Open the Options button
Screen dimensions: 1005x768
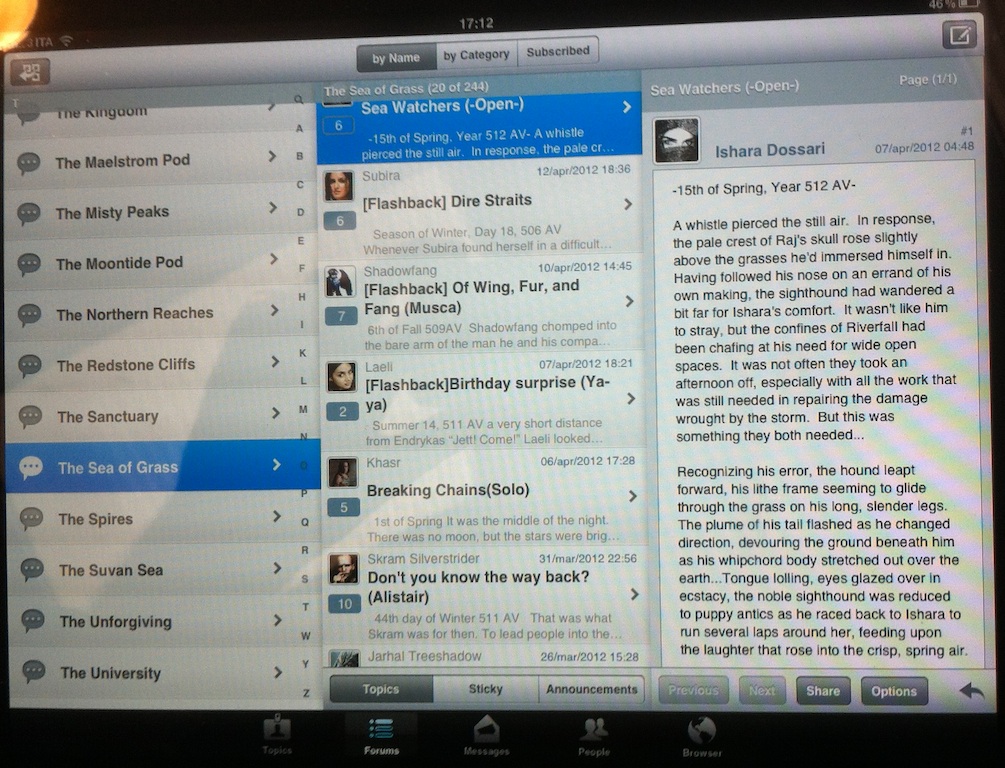893,691
